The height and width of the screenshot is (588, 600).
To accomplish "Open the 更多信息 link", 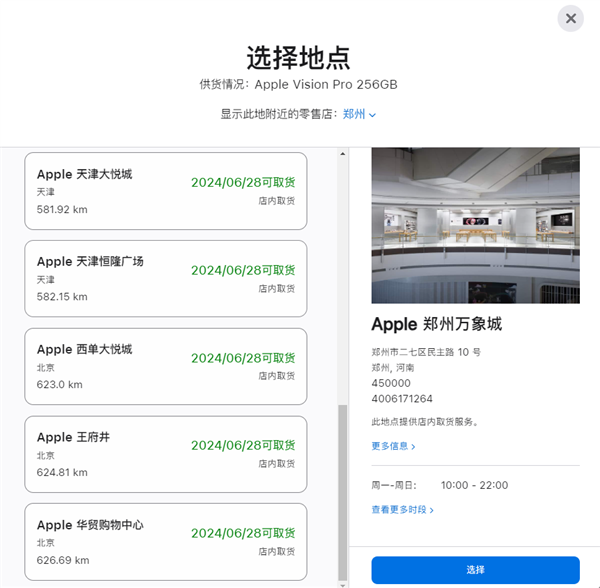I will [x=393, y=446].
